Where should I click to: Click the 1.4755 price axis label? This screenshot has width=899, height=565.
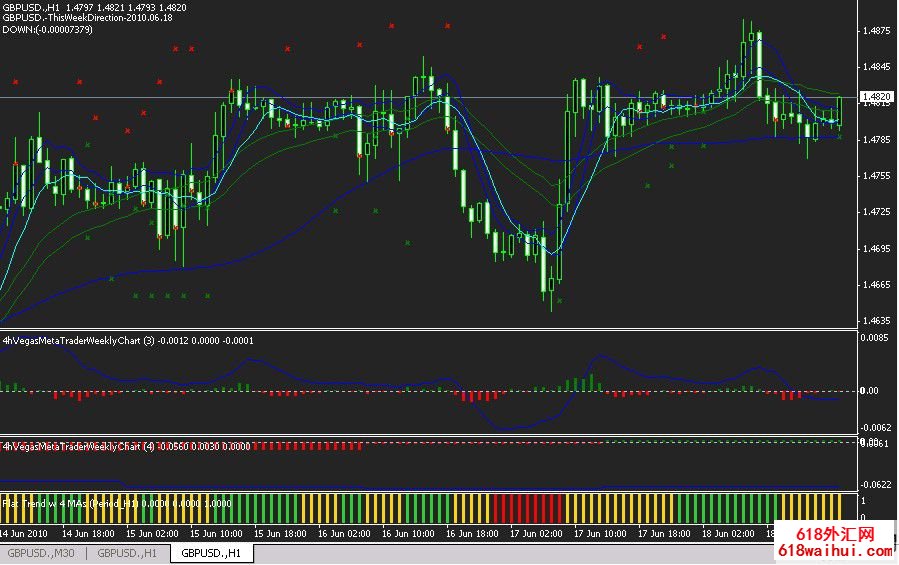pos(877,176)
